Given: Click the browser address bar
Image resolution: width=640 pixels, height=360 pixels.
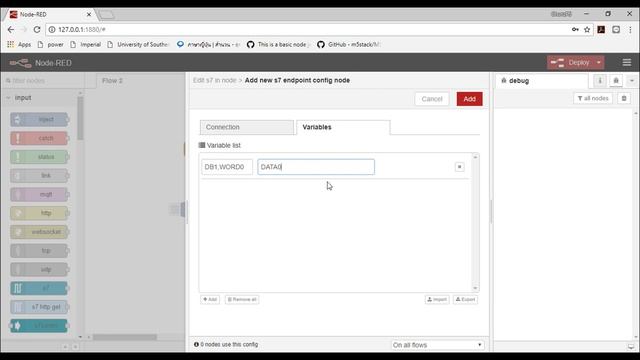Looking at the screenshot, I should (310, 29).
